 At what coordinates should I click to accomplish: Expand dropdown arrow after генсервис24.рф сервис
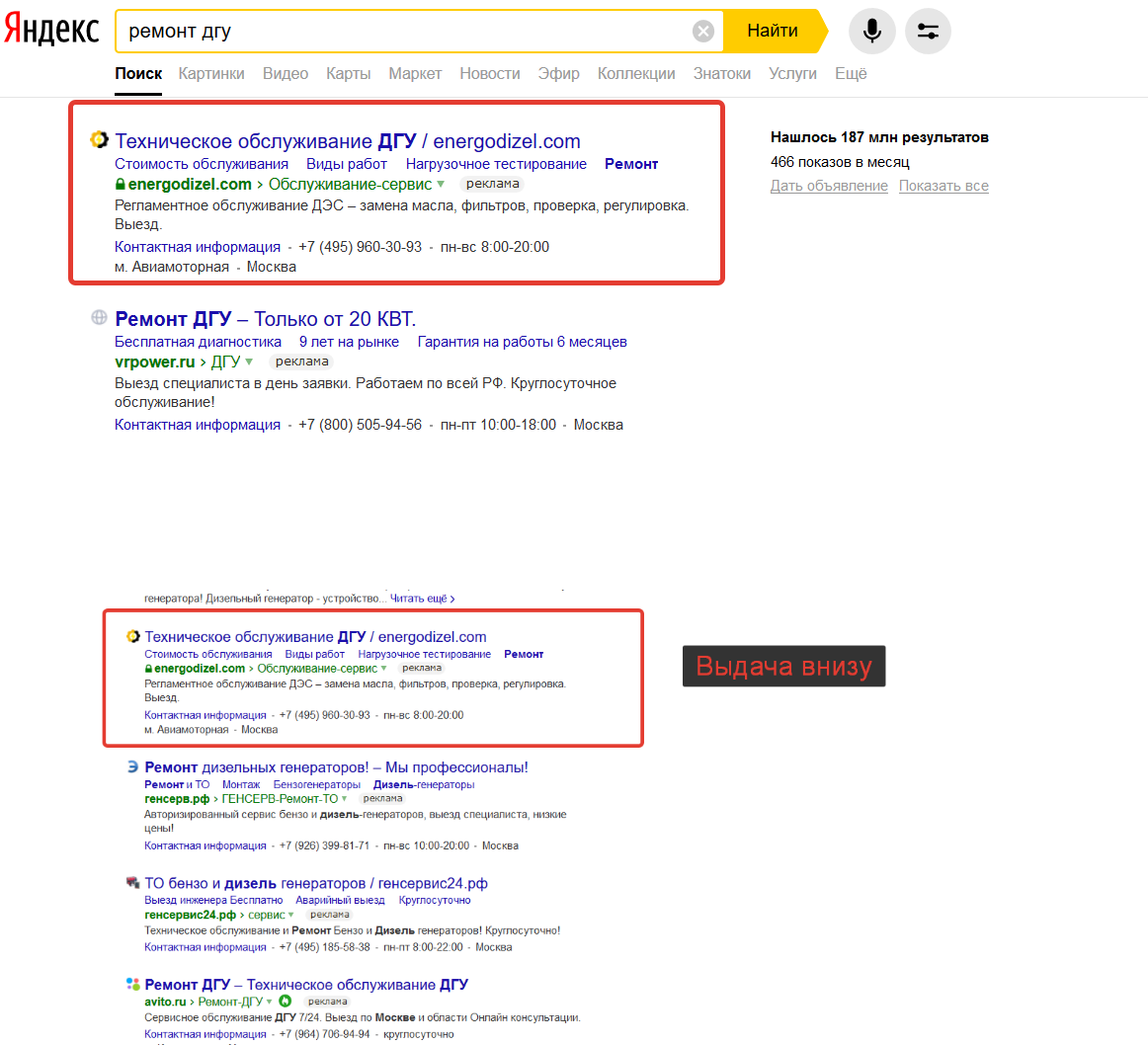(290, 915)
